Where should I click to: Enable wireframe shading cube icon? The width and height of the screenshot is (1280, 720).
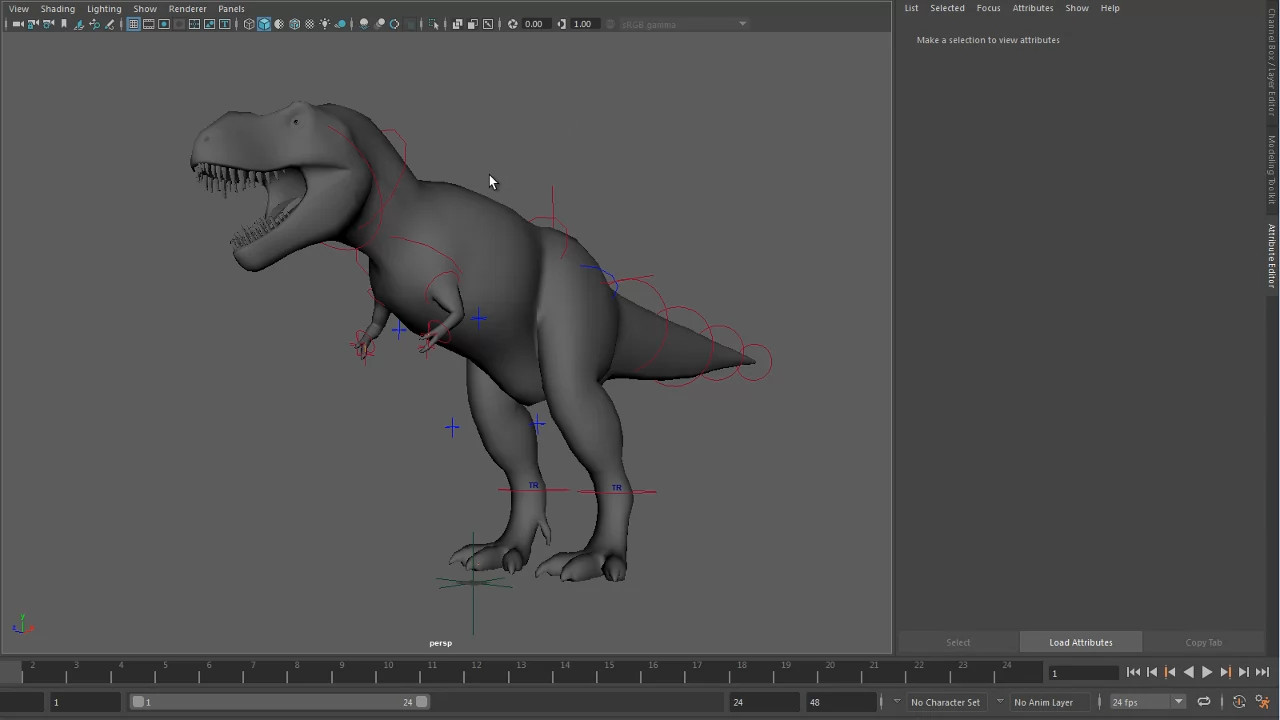249,24
